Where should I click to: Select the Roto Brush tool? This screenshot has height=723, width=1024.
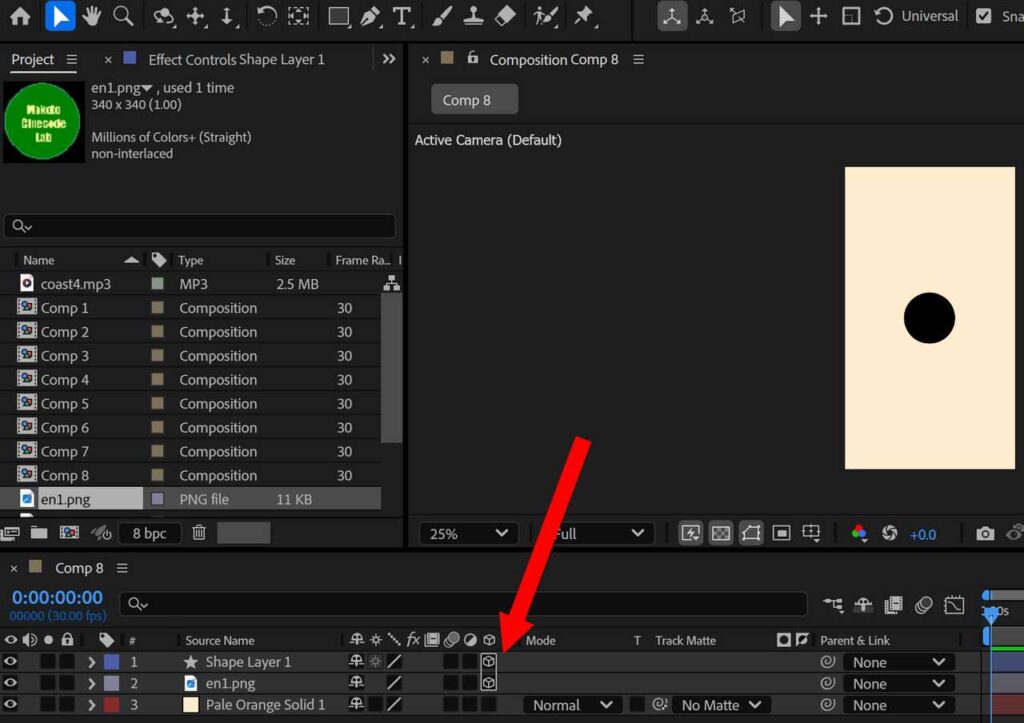coord(545,16)
